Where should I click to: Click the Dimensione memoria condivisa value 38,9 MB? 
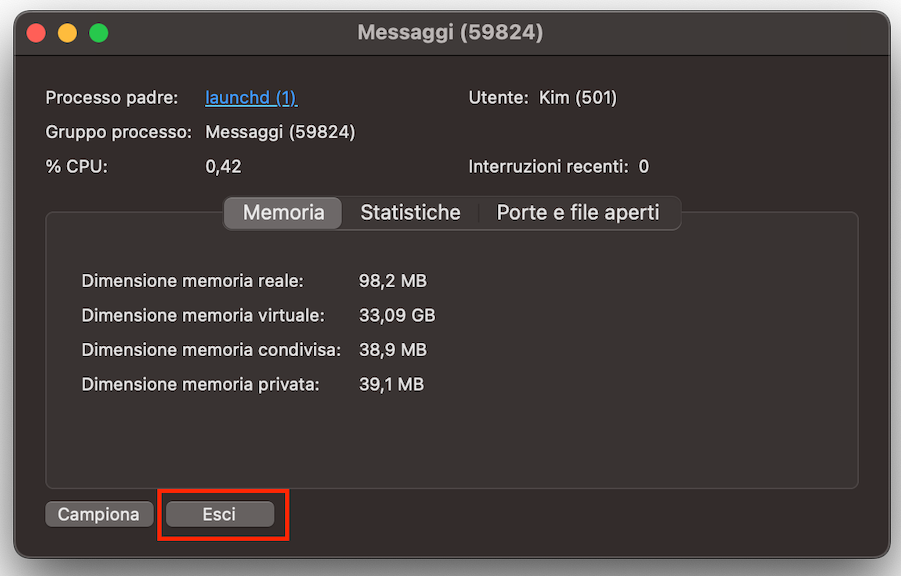[392, 350]
